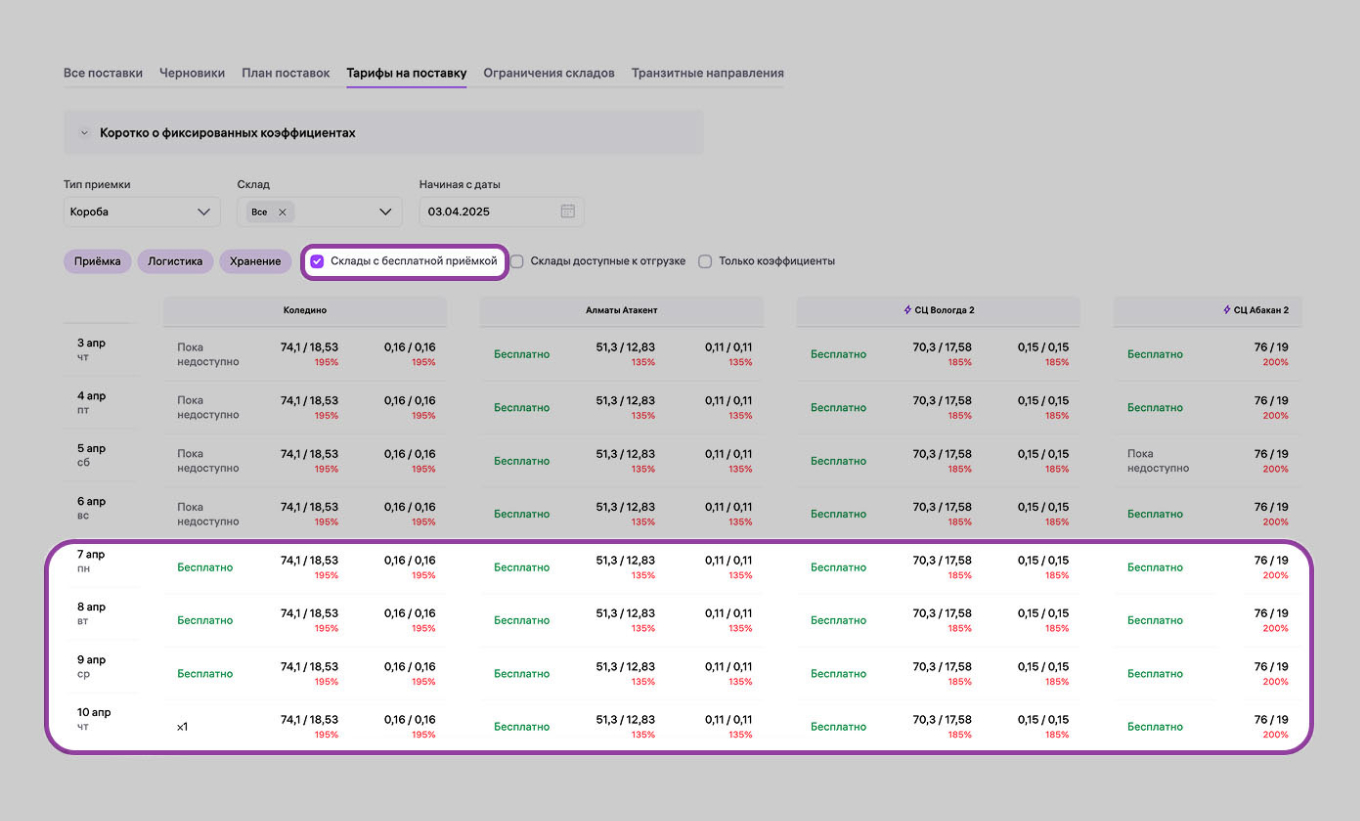Screen dimensions: 1360x821
Task: Click Алматы '0,11 / 0,11' value for 7 апр
Action: (x=729, y=560)
